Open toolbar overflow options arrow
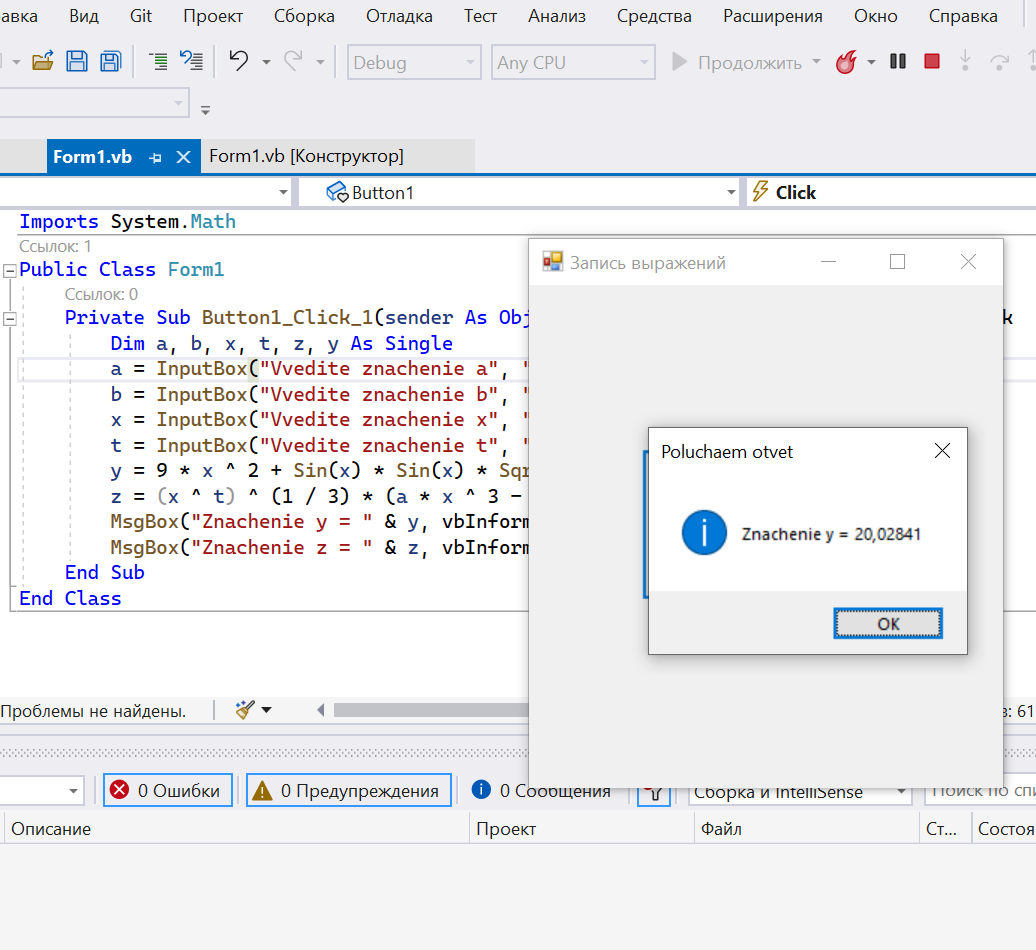 click(x=205, y=110)
